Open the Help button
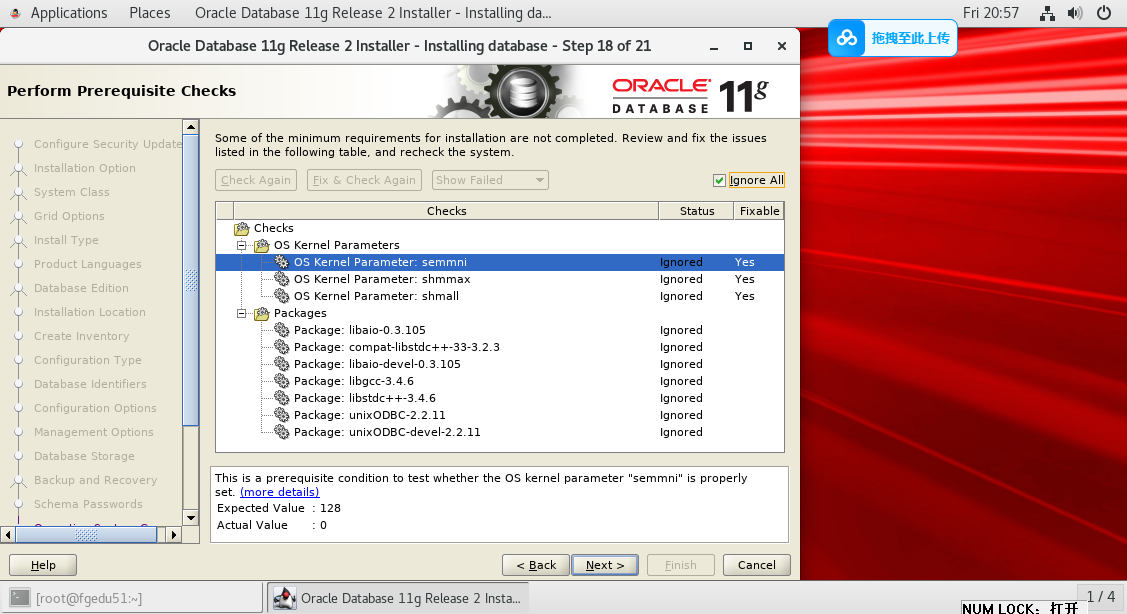Viewport: 1127px width, 614px height. coord(43,565)
